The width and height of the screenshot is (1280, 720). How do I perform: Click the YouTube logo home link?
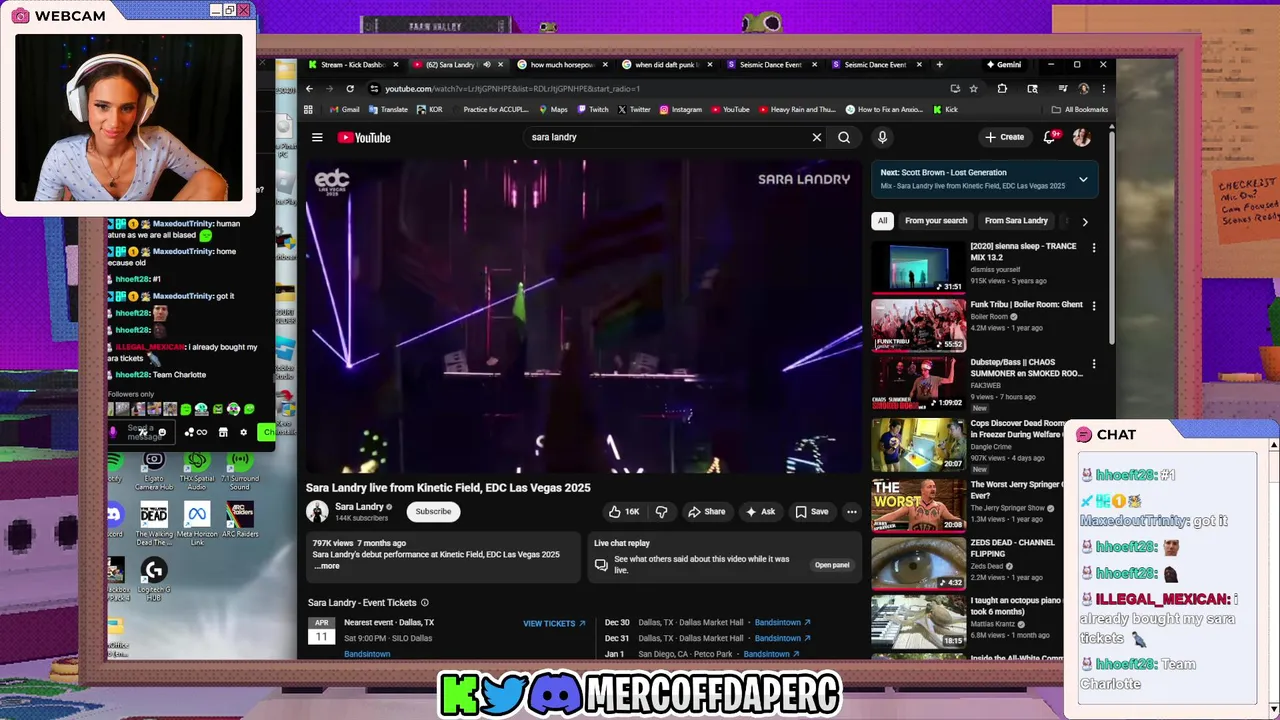click(364, 138)
